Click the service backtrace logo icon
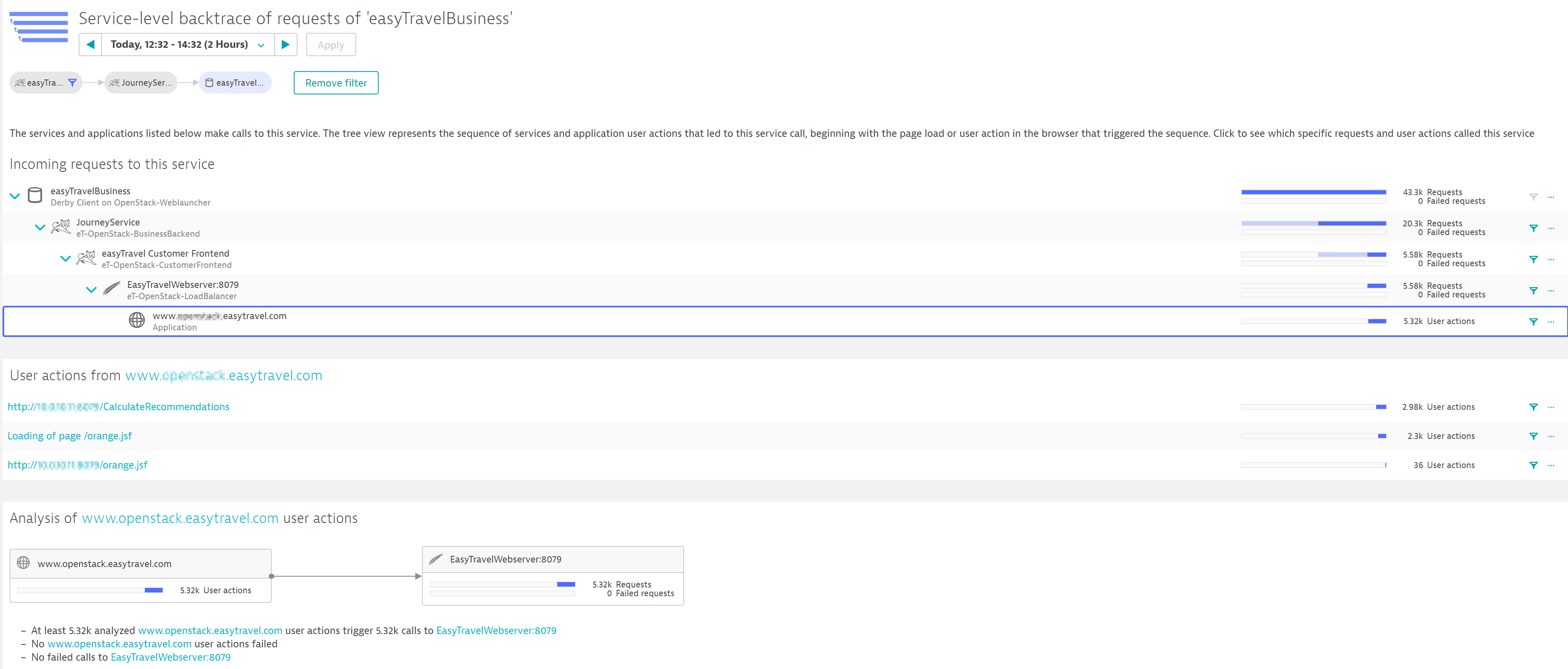The height and width of the screenshot is (669, 1568). [x=39, y=27]
